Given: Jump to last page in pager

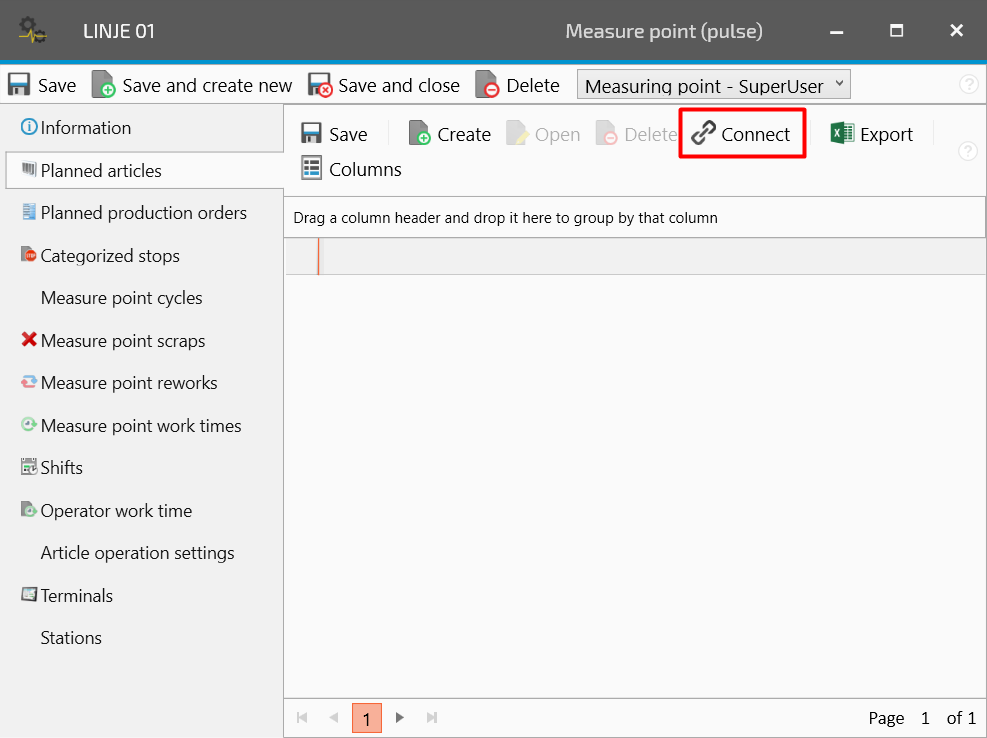Looking at the screenshot, I should point(432,718).
